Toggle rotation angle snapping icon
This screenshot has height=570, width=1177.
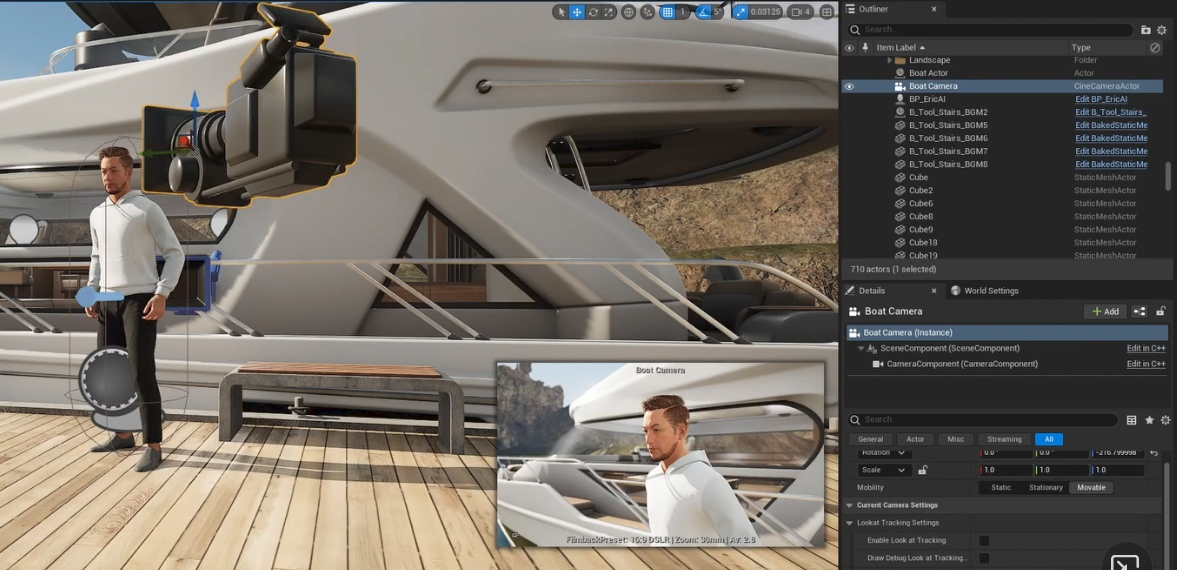[x=703, y=12]
